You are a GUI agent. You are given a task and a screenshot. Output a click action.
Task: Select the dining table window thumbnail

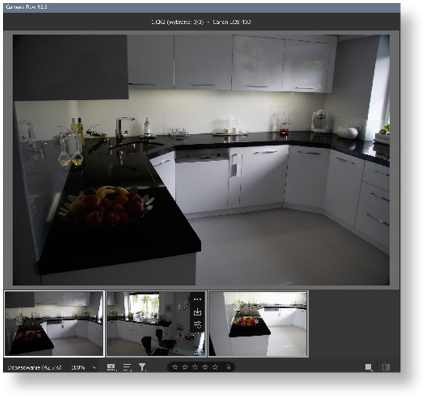[156, 323]
